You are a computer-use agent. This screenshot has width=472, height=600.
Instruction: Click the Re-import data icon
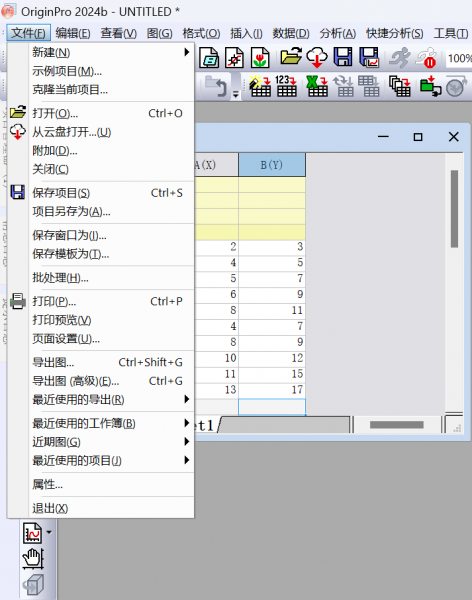pos(343,86)
